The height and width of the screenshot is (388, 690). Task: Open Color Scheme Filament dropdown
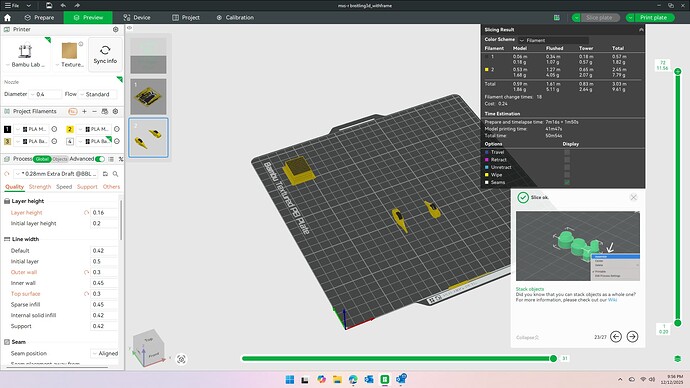point(553,40)
